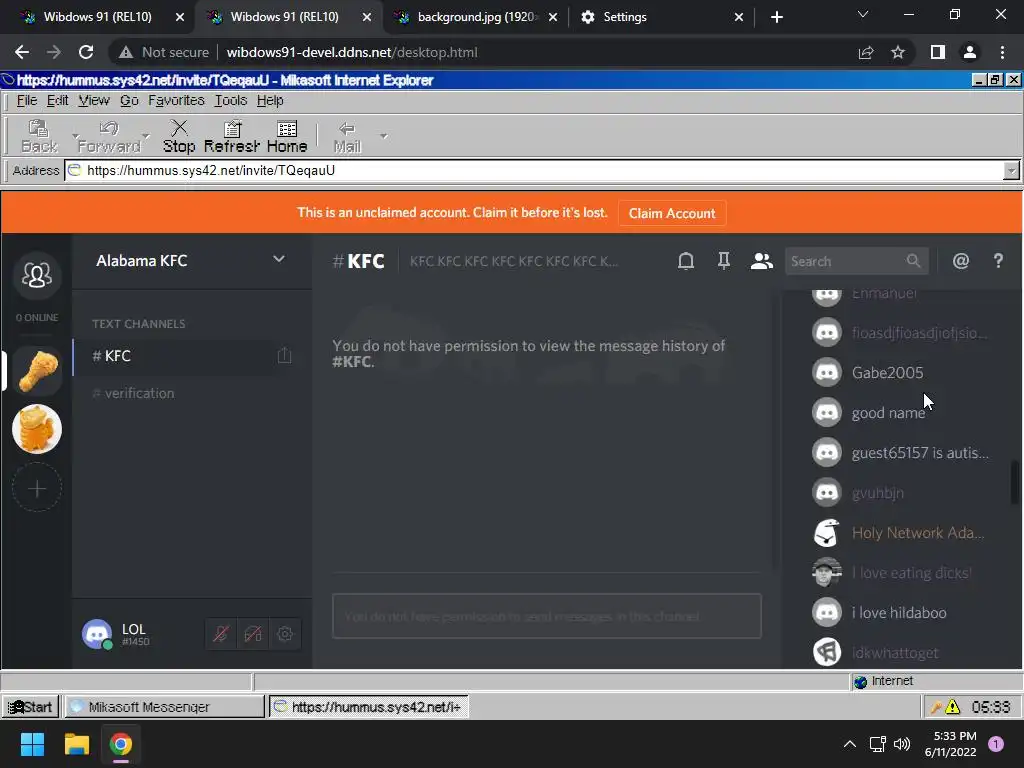Click the Forward toolbar button
Image resolution: width=1024 pixels, height=768 pixels.
click(x=109, y=136)
